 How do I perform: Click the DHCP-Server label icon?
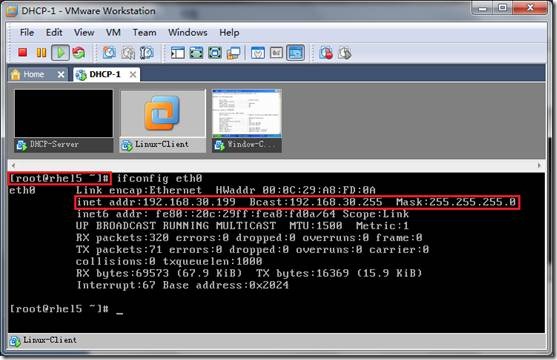click(x=22, y=145)
